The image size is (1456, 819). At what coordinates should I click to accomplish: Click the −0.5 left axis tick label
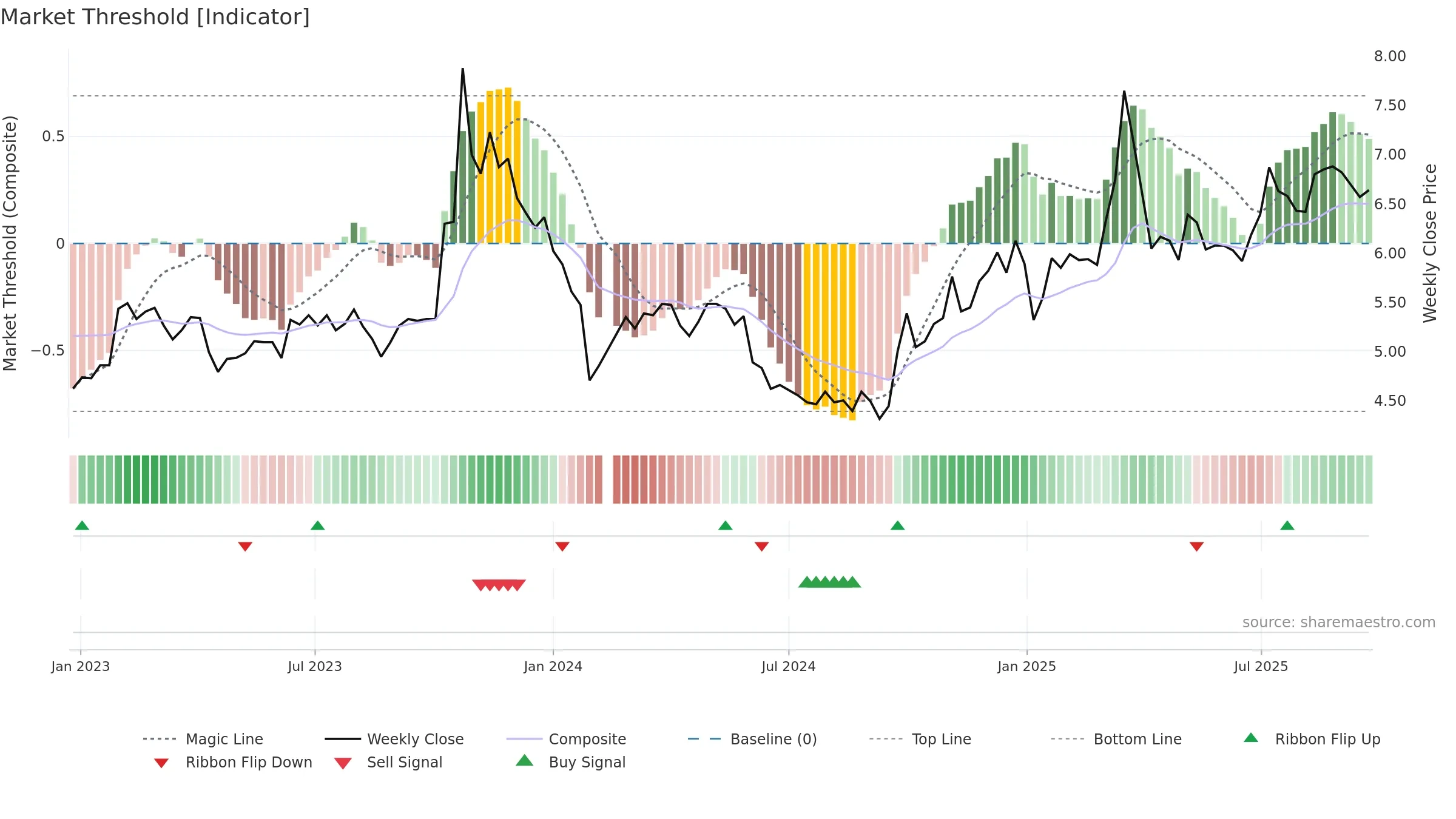(48, 351)
